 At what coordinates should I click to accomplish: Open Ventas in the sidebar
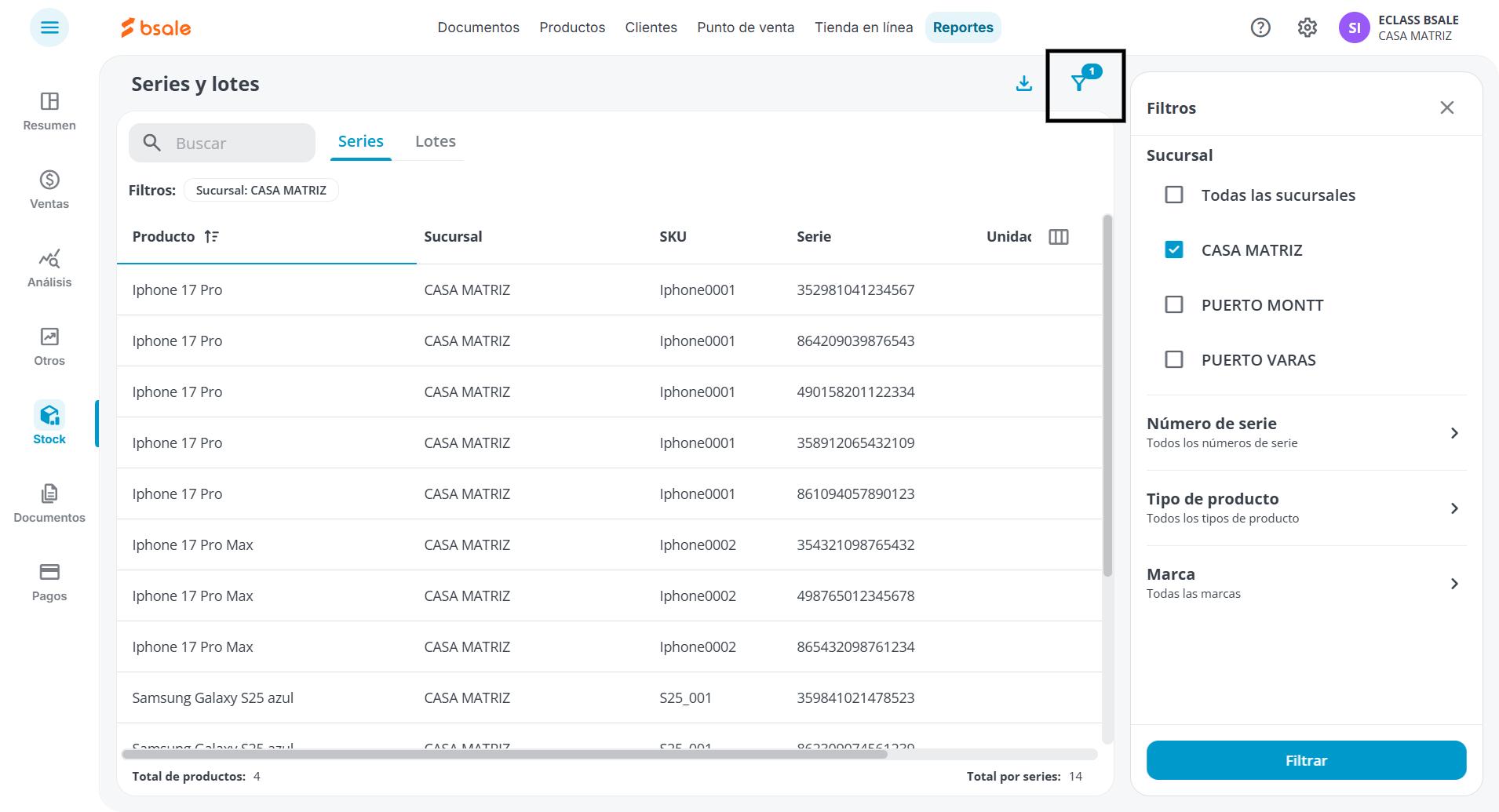coord(49,189)
